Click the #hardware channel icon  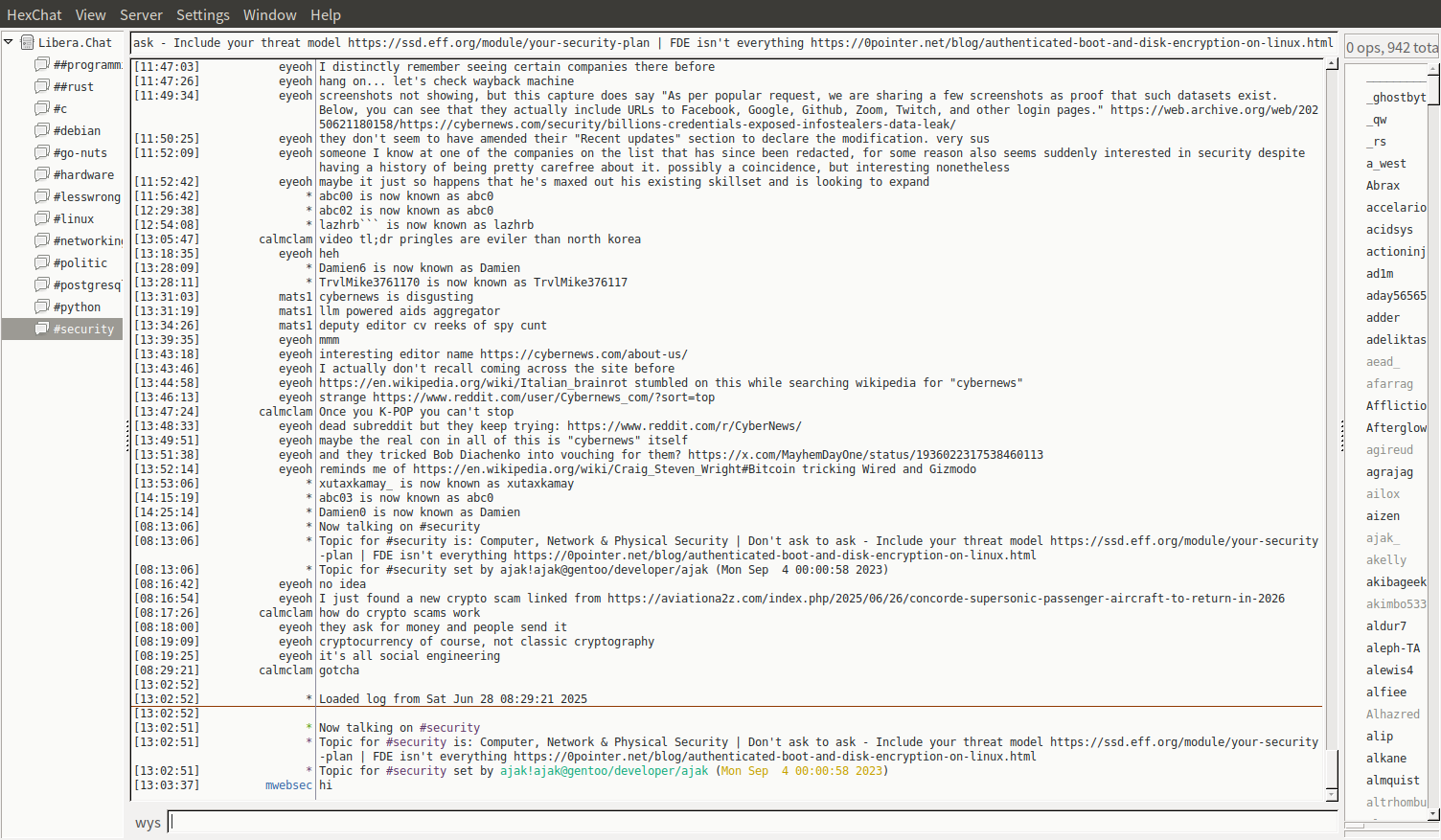[42, 174]
